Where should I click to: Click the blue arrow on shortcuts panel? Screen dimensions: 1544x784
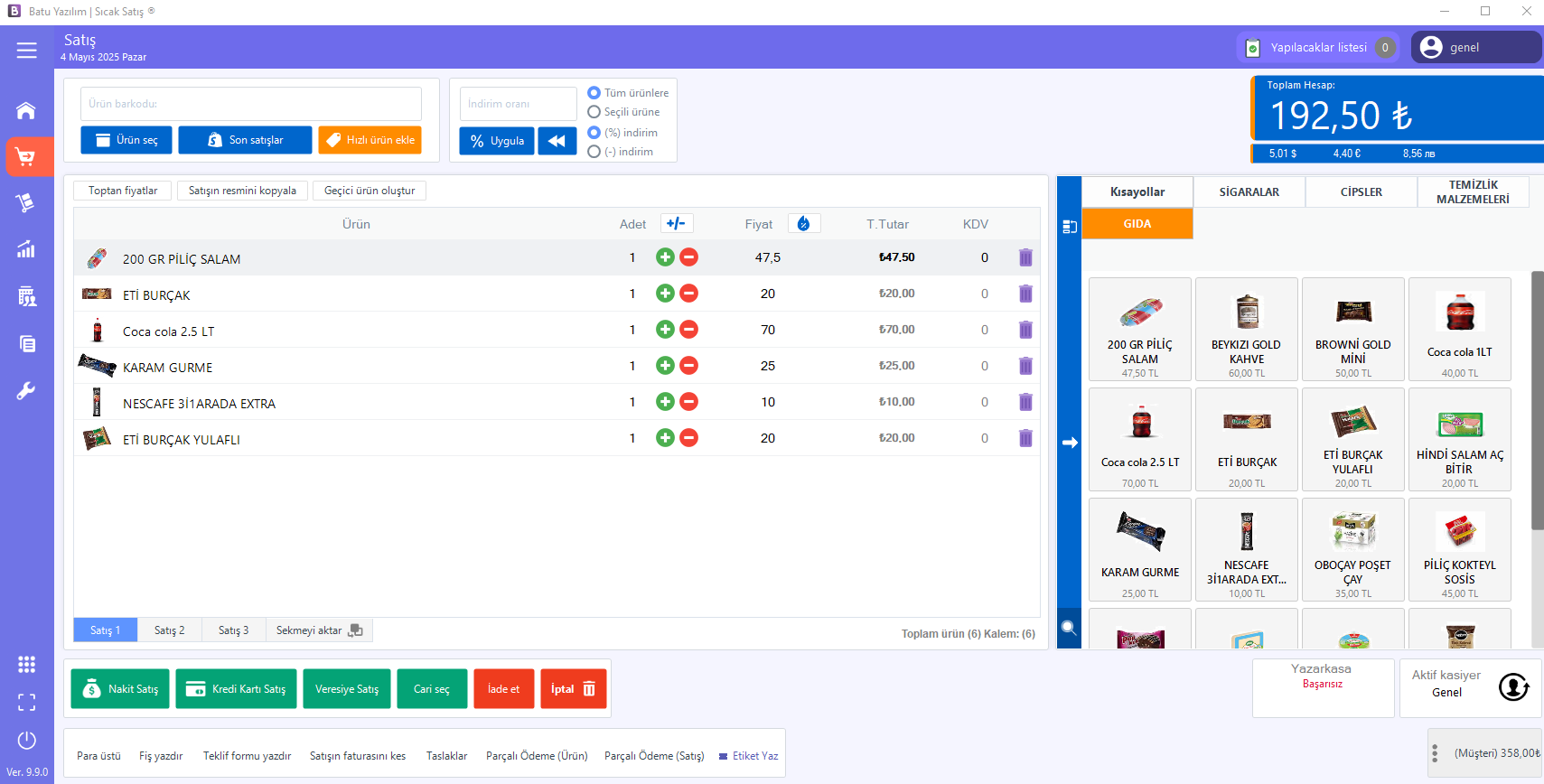click(x=1070, y=443)
